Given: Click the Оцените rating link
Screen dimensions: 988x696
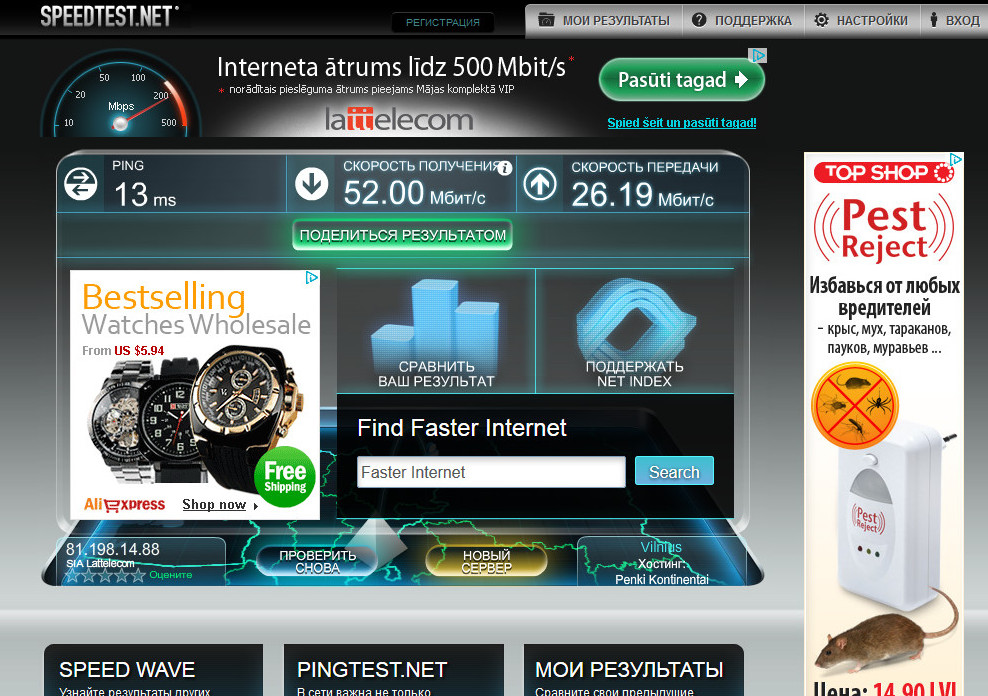Looking at the screenshot, I should [x=171, y=575].
